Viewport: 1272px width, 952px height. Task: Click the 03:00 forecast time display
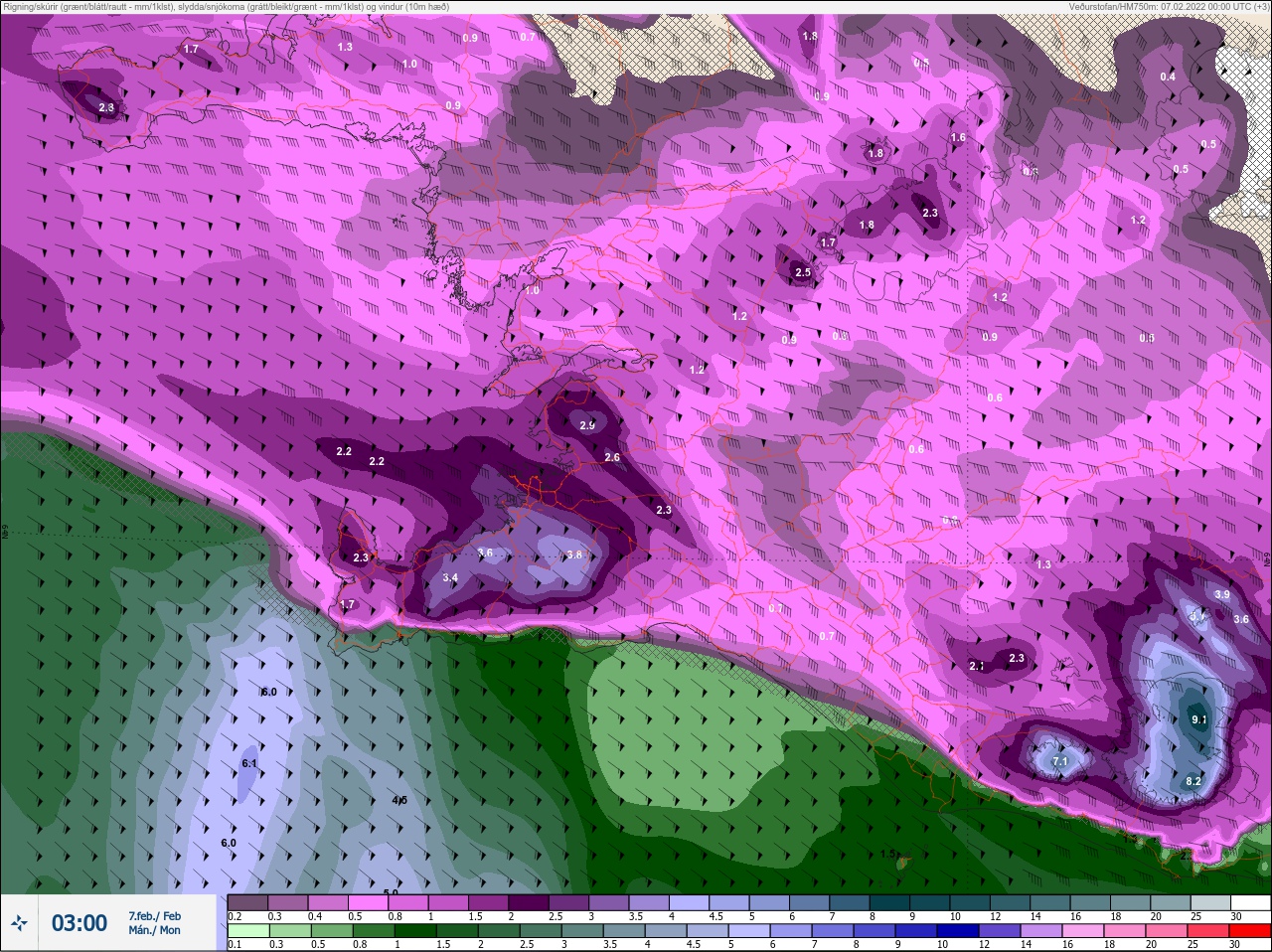tap(79, 923)
